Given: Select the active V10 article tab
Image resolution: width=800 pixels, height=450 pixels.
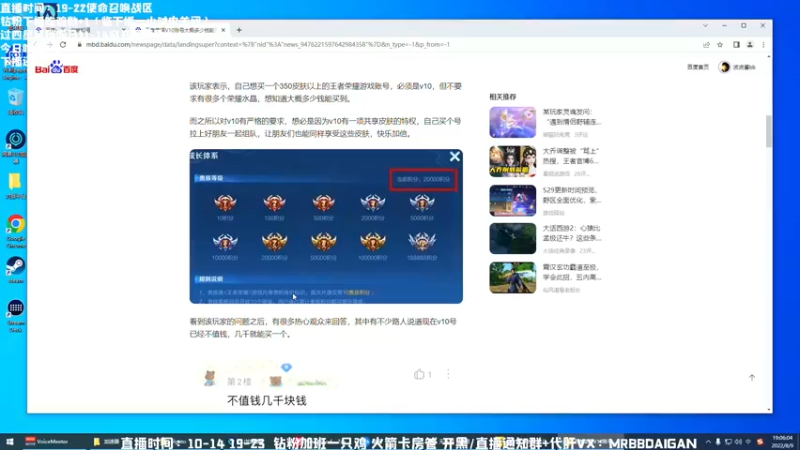Looking at the screenshot, I should 180,30.
